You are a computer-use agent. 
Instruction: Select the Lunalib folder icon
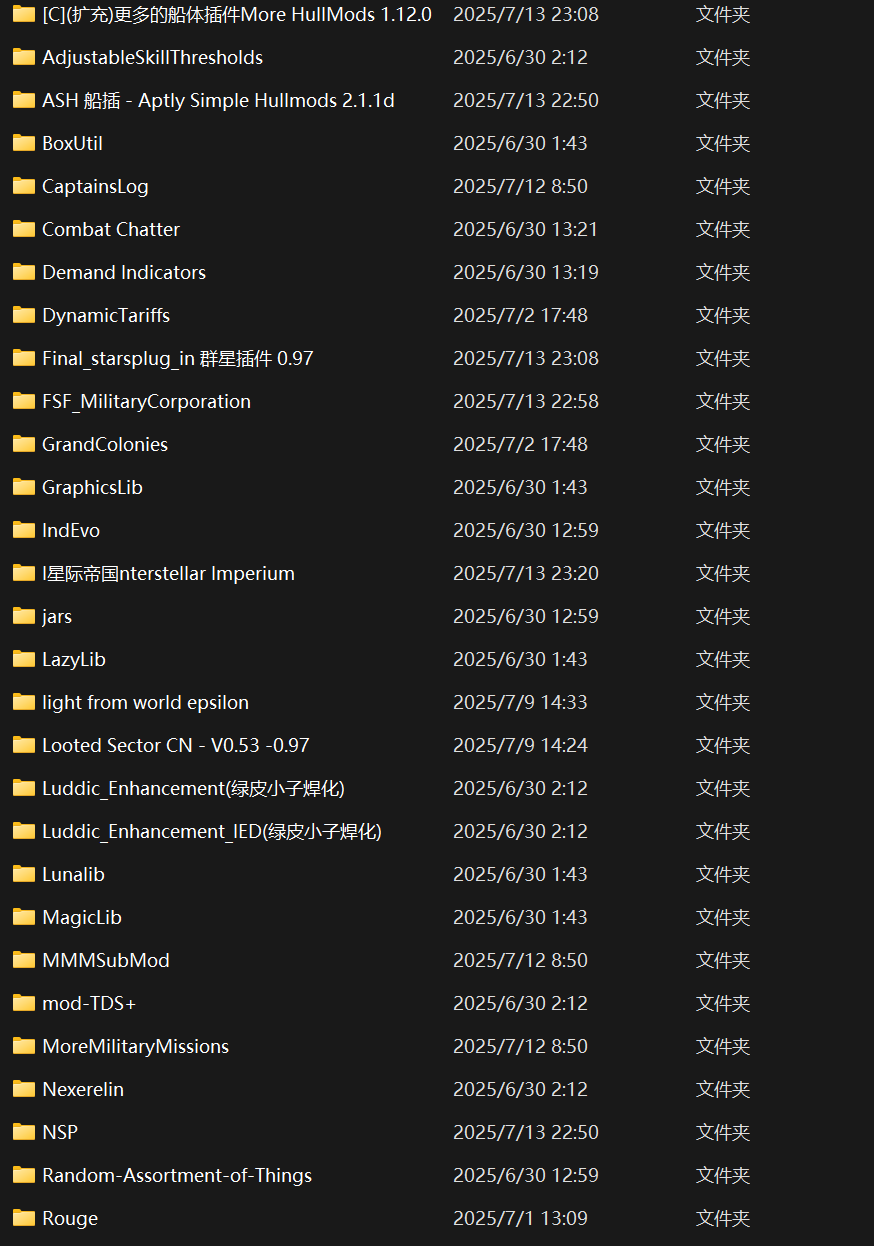tap(24, 874)
